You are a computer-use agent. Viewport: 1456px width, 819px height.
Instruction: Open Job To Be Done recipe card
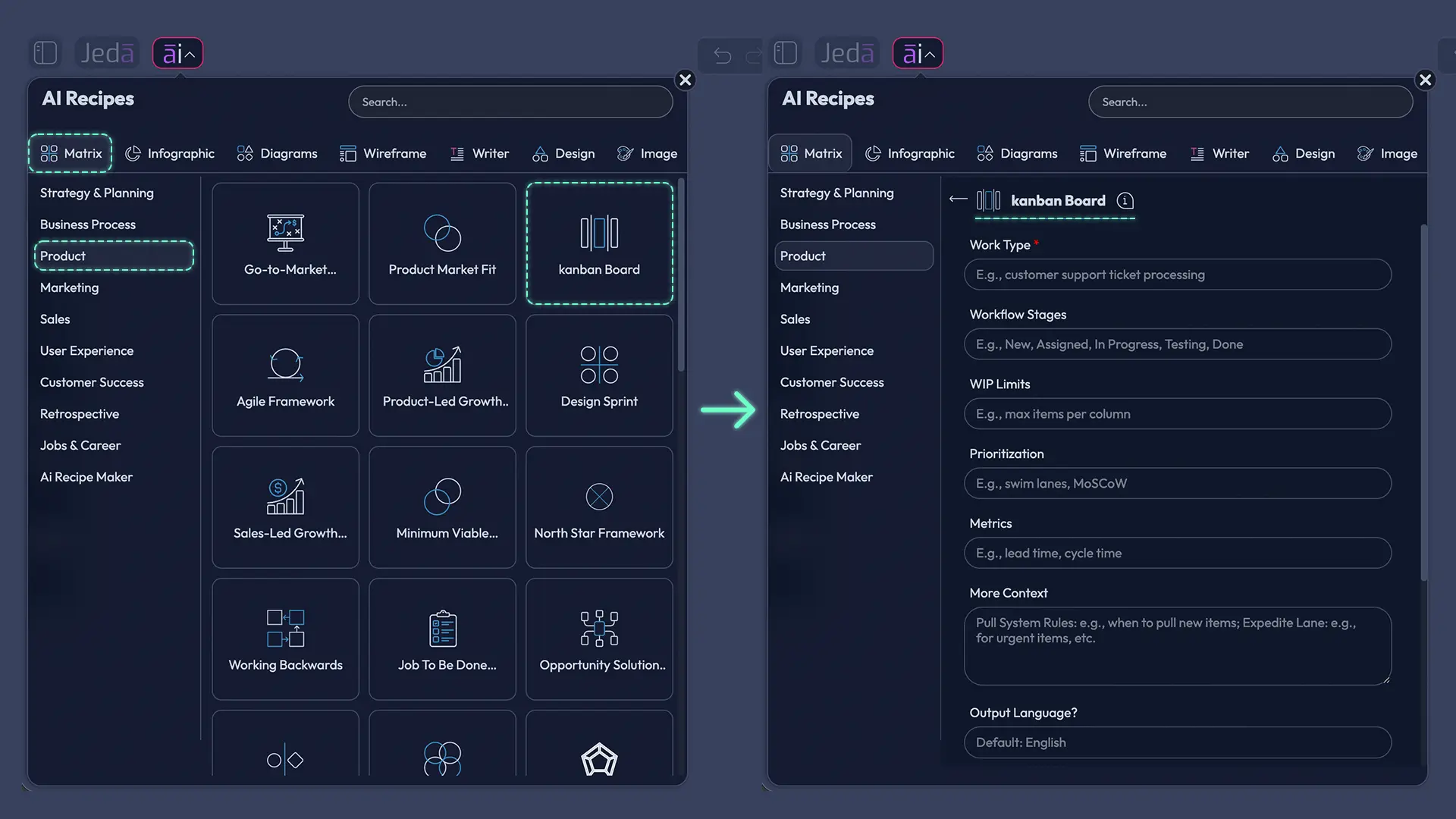[442, 639]
